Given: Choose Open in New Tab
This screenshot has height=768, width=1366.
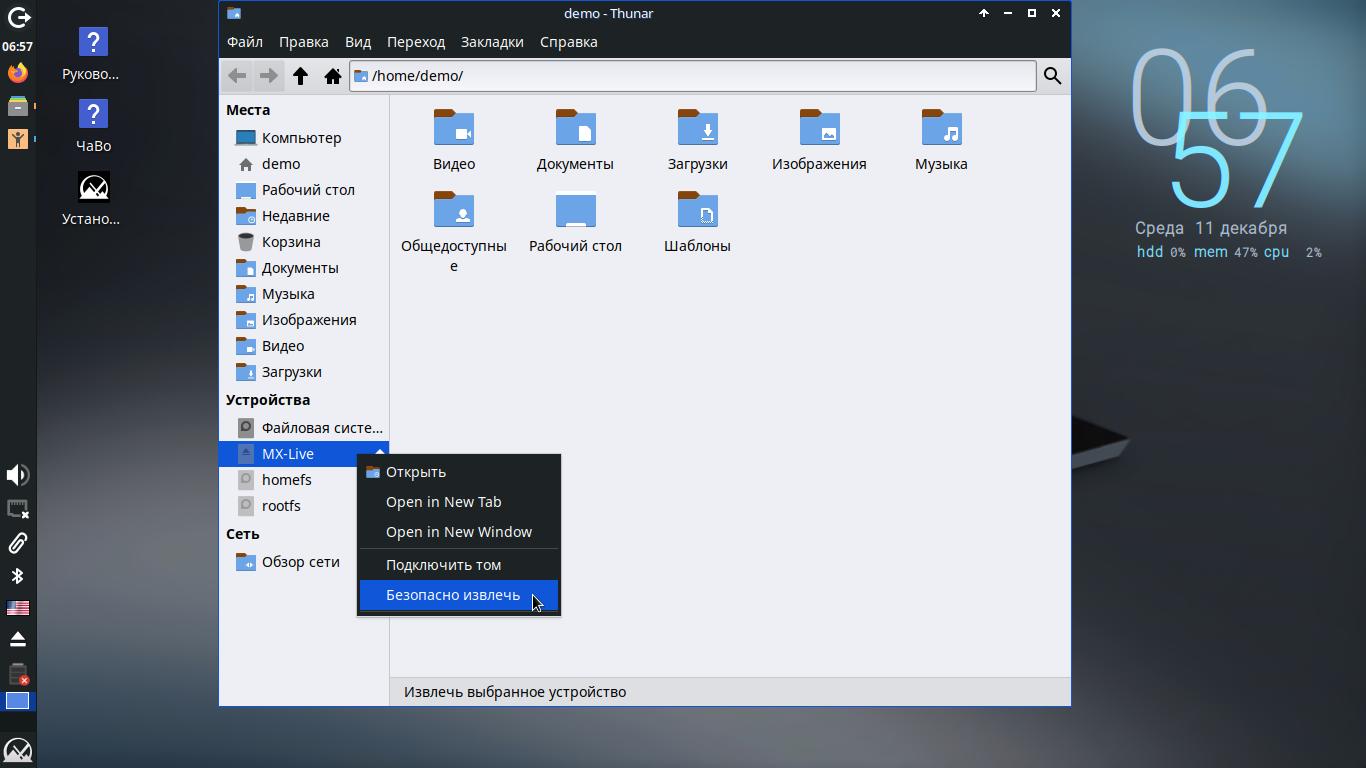Looking at the screenshot, I should (x=459, y=502).
